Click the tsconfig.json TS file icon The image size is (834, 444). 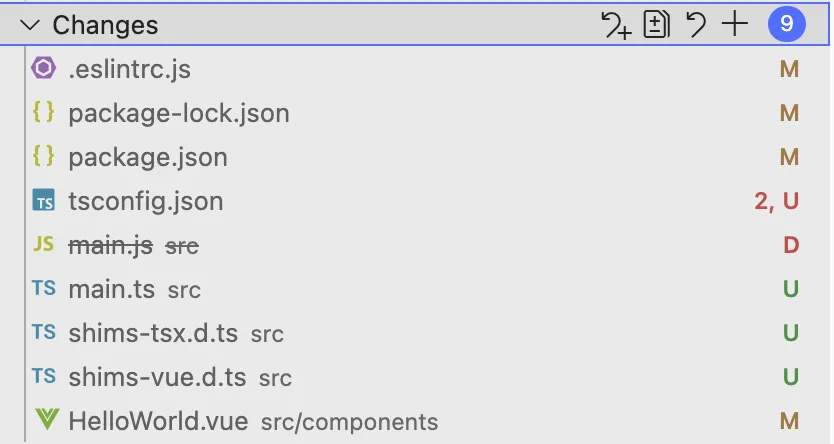[x=44, y=200]
